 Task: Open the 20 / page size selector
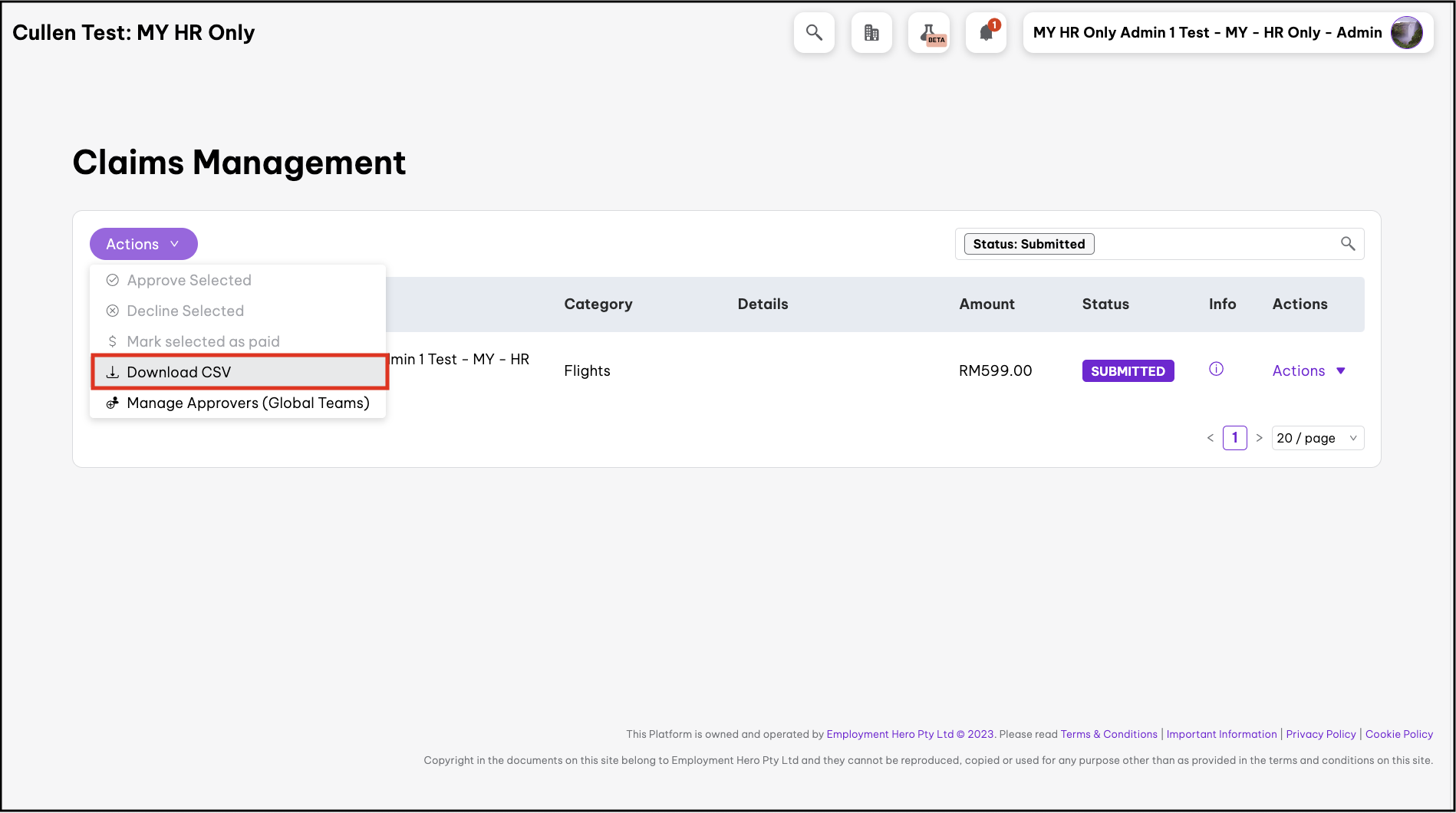[1316, 438]
